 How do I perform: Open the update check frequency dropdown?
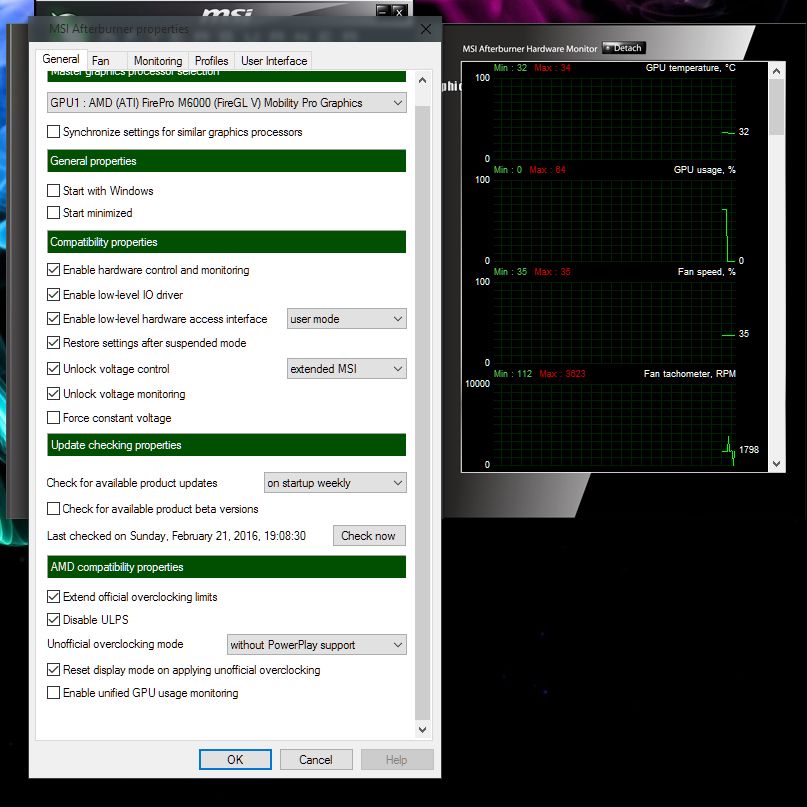(335, 483)
